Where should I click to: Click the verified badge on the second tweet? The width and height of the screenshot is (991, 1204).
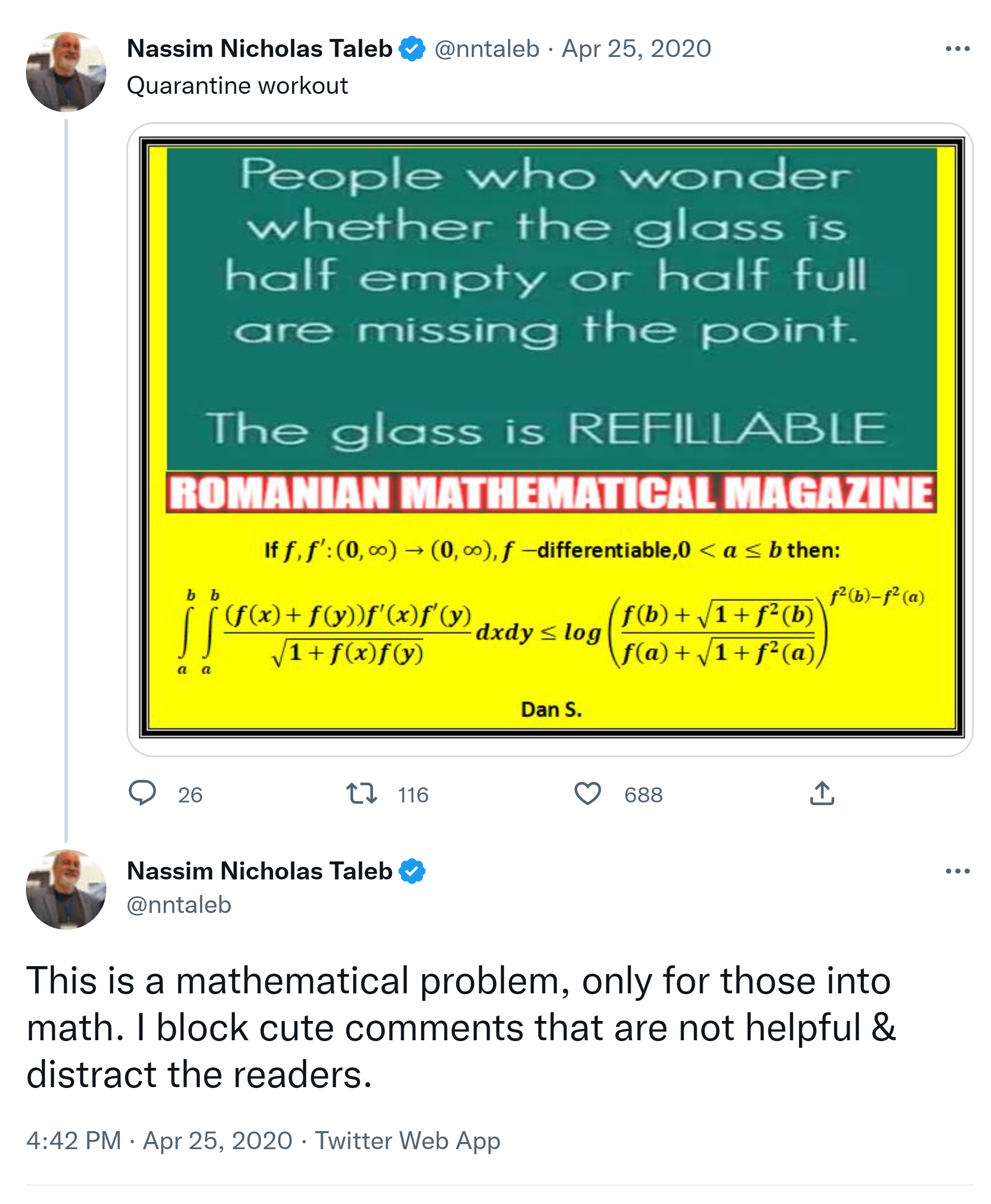(x=412, y=871)
